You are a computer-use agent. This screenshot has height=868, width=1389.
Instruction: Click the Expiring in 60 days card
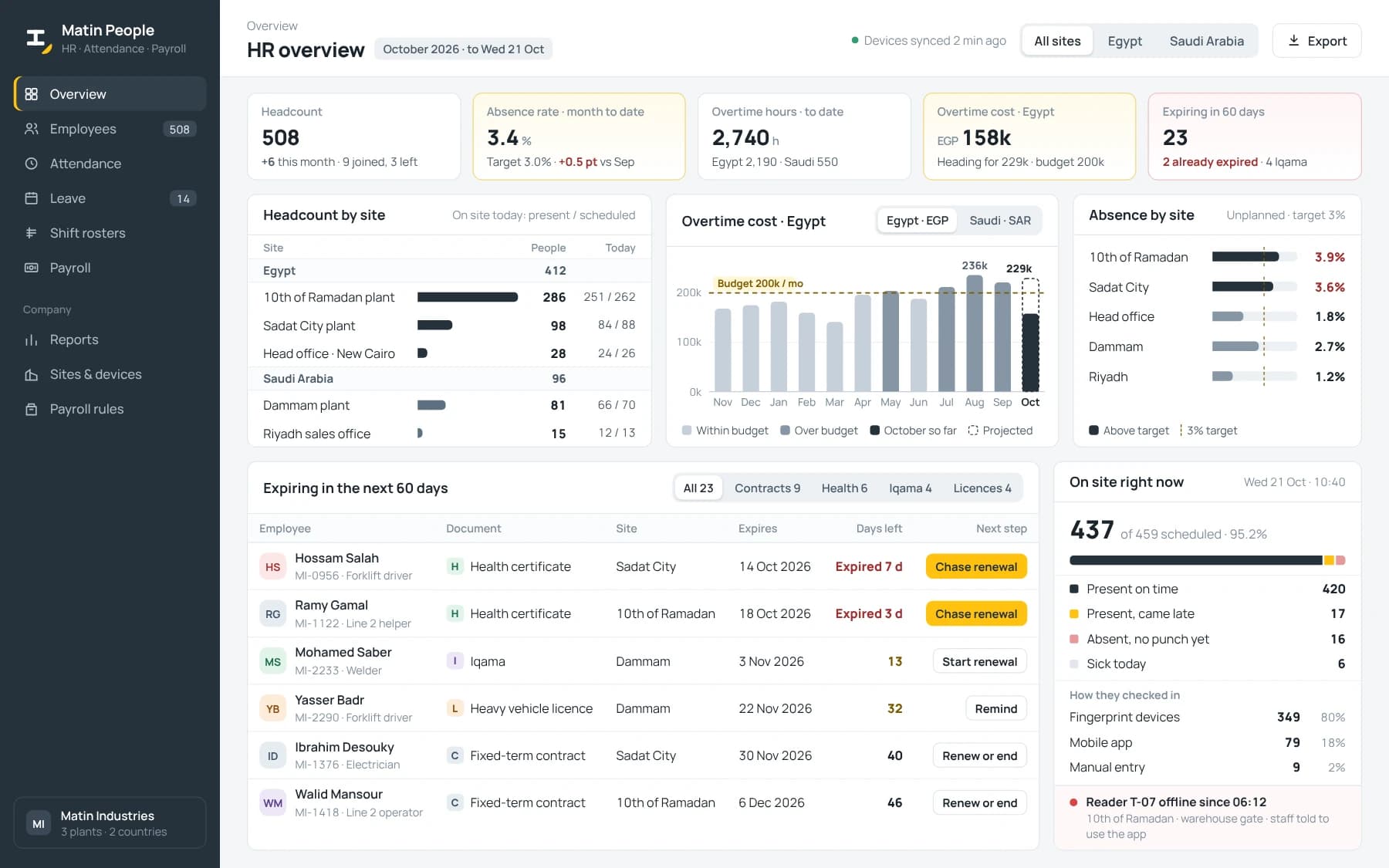click(x=1255, y=137)
